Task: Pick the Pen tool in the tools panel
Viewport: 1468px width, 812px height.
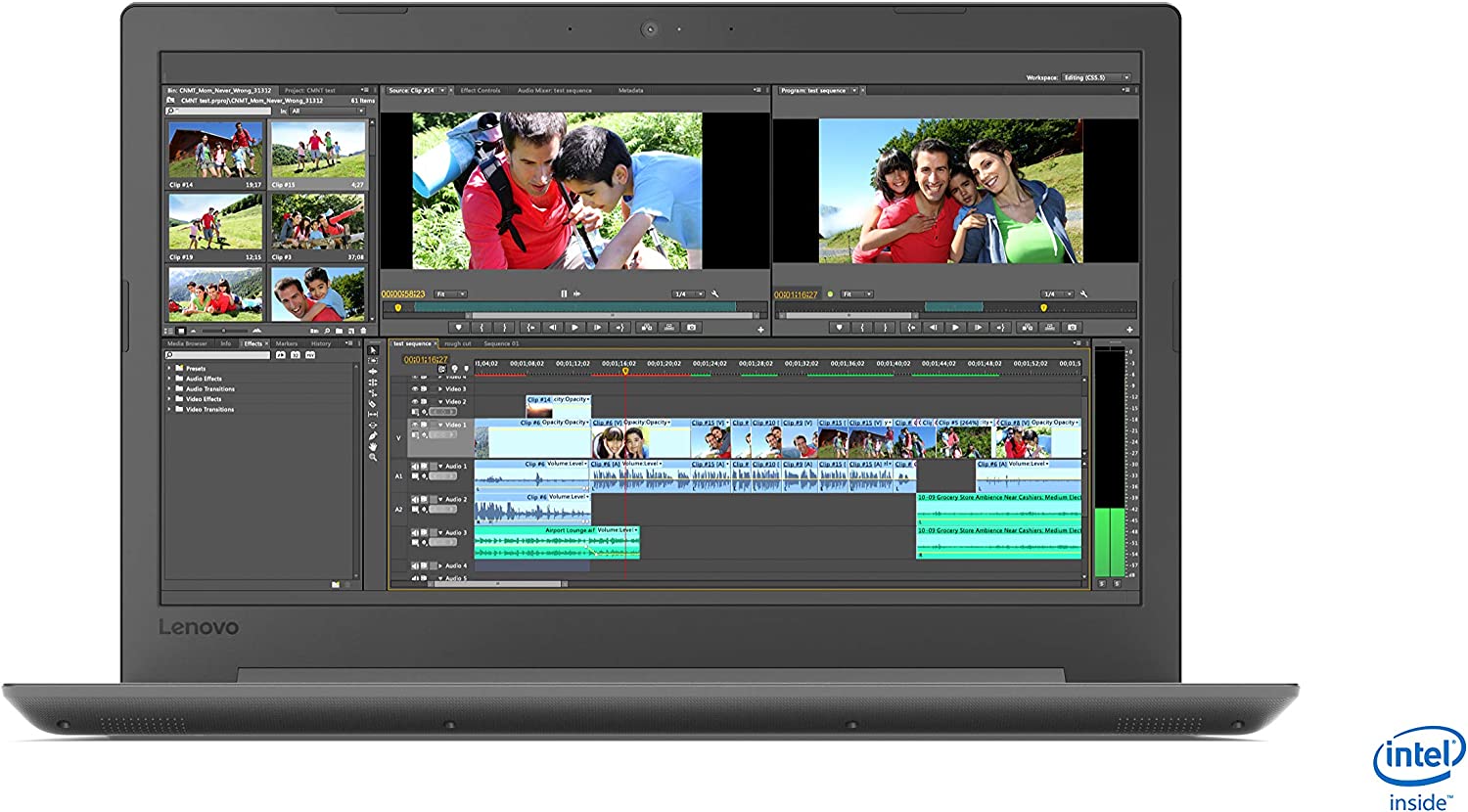Action: tap(372, 435)
